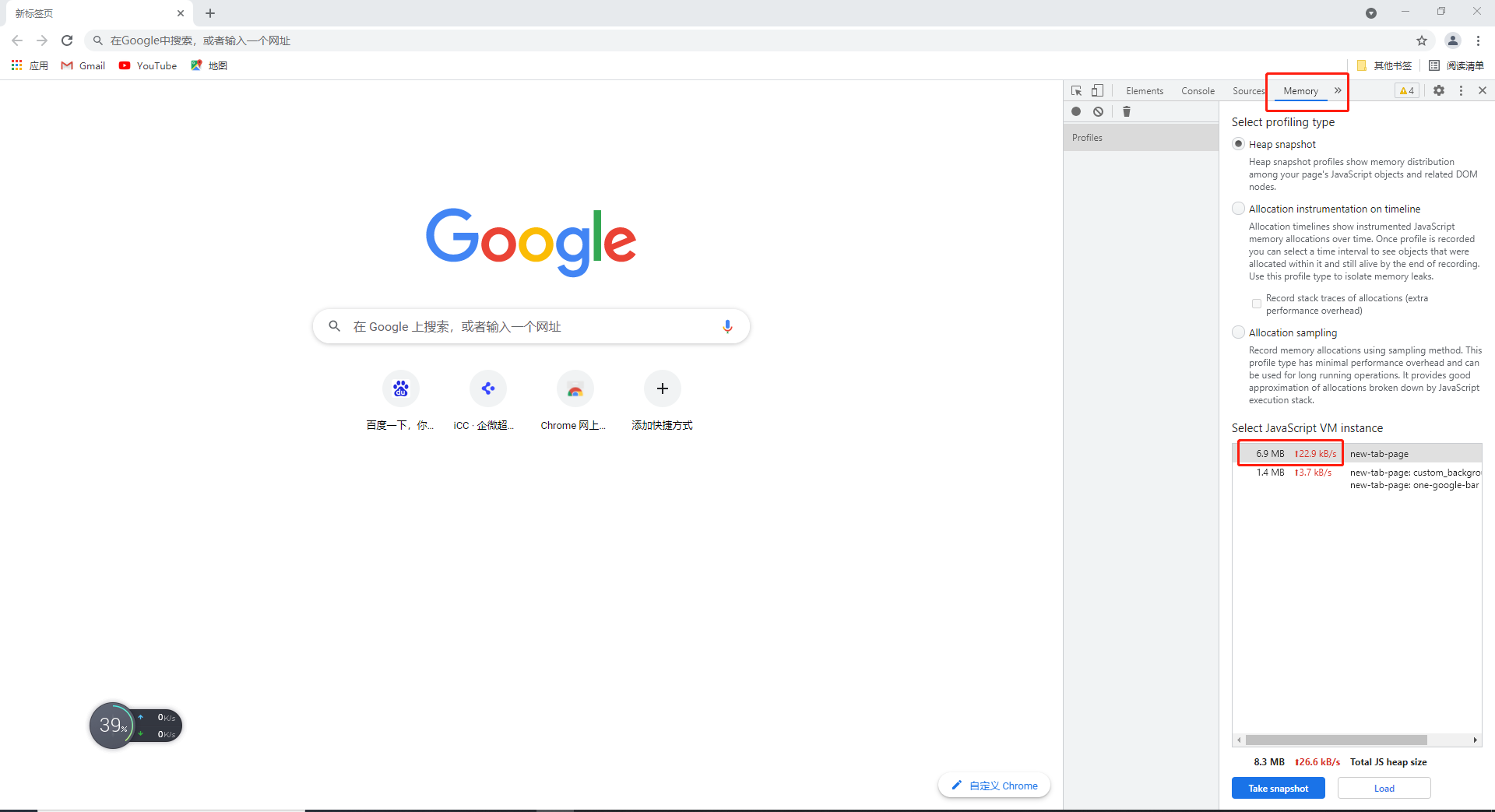Select the new-tab-page VM instance row

click(1357, 453)
